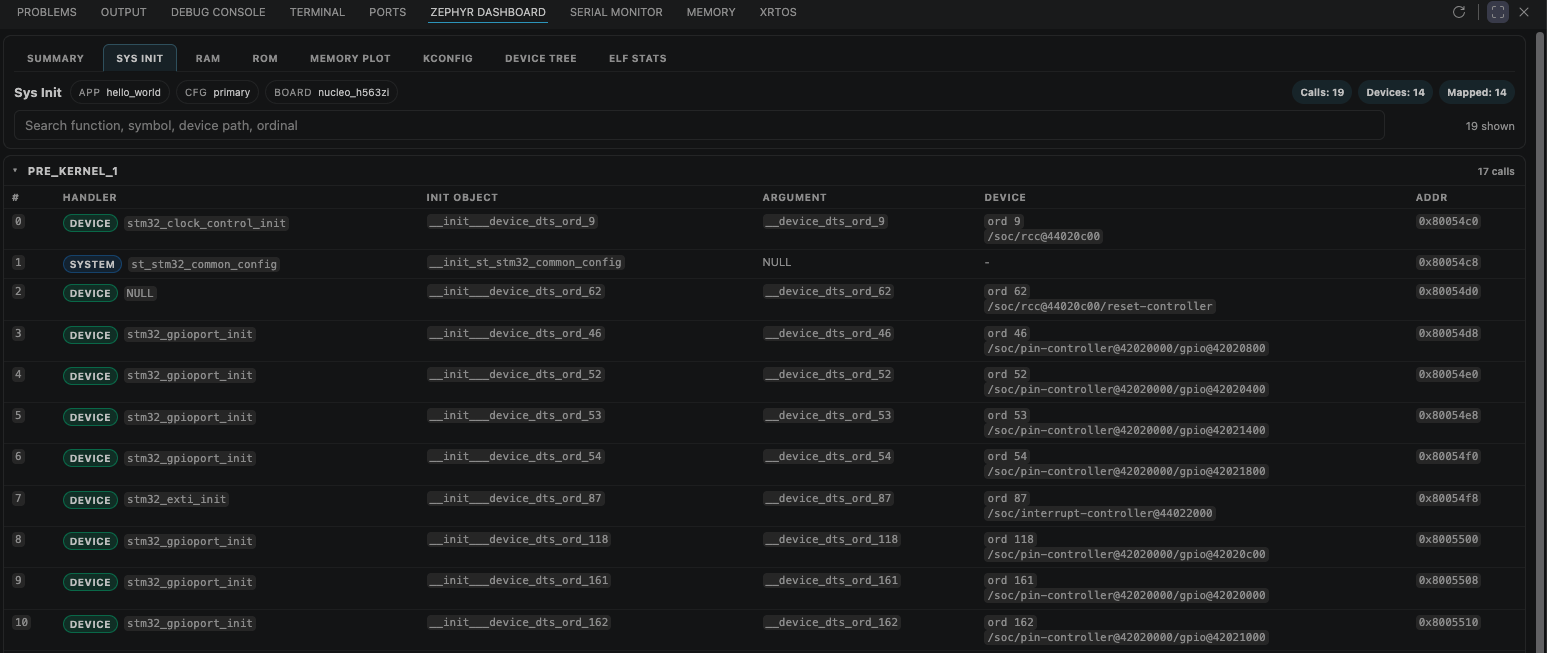
Task: Click the search function, symbol field
Action: [x=699, y=125]
